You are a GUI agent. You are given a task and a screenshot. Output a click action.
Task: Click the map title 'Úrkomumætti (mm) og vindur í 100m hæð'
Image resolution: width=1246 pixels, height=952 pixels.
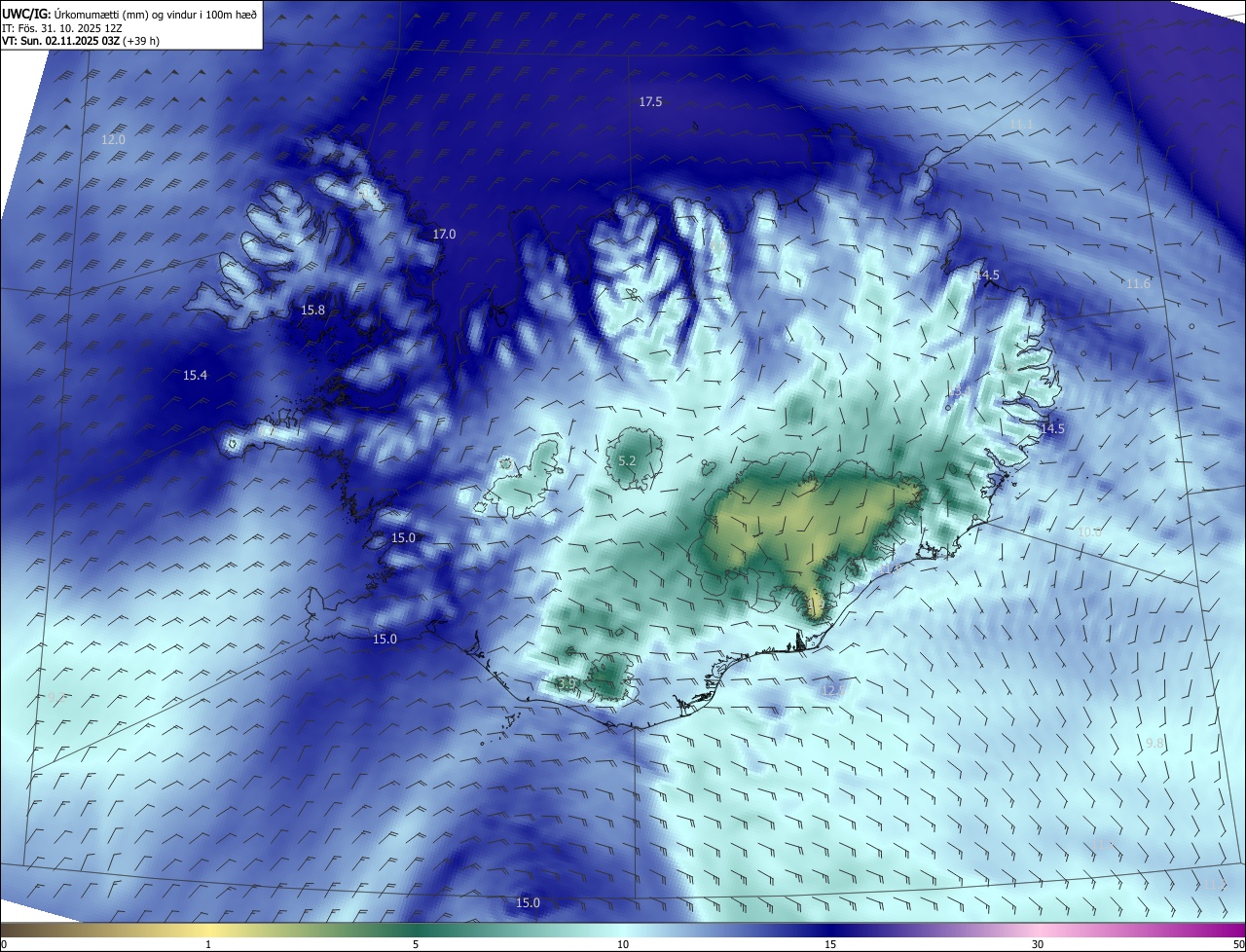pos(156,13)
